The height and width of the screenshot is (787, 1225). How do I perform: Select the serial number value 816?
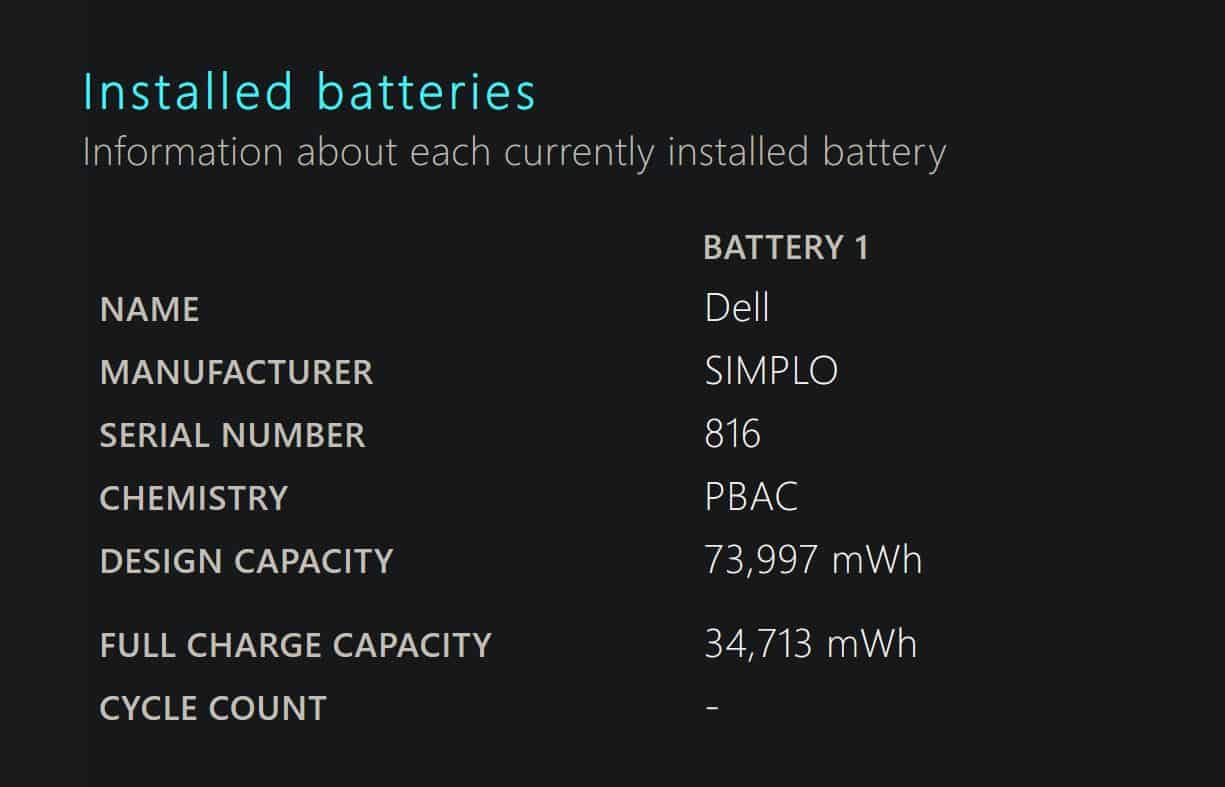coord(733,434)
